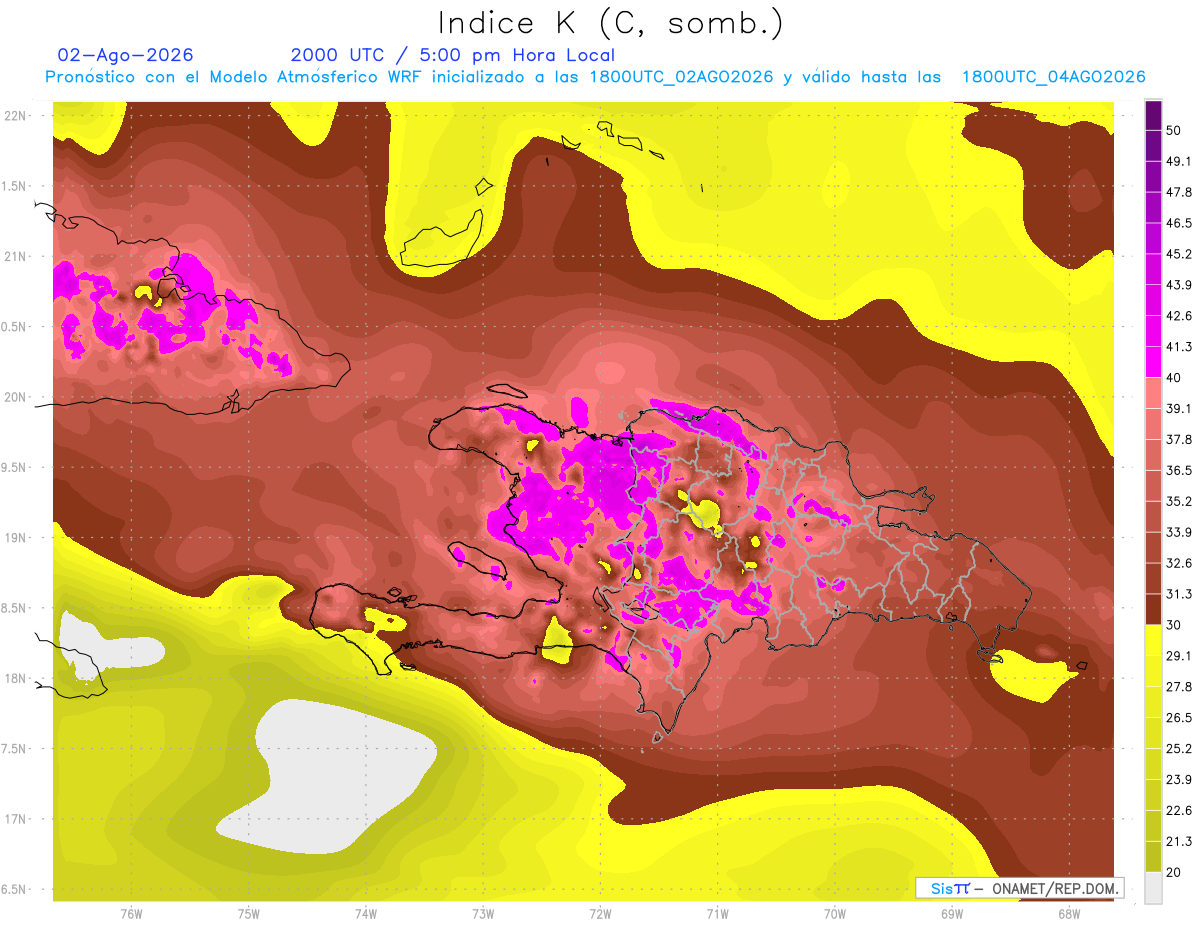
Task: Click legend value '22.6'
Action: tap(1181, 811)
